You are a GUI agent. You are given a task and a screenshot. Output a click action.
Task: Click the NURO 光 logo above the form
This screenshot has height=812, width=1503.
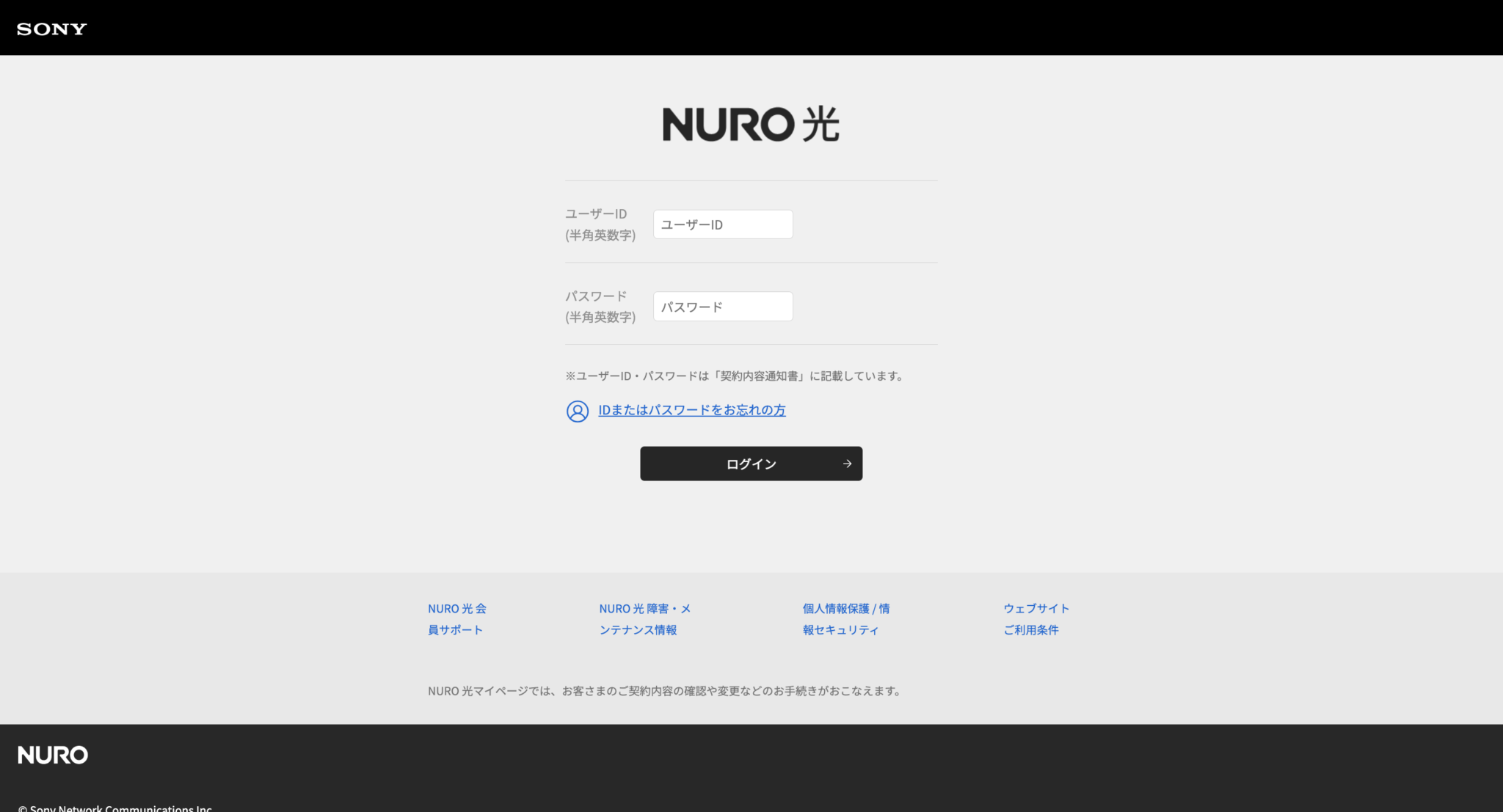click(x=750, y=125)
